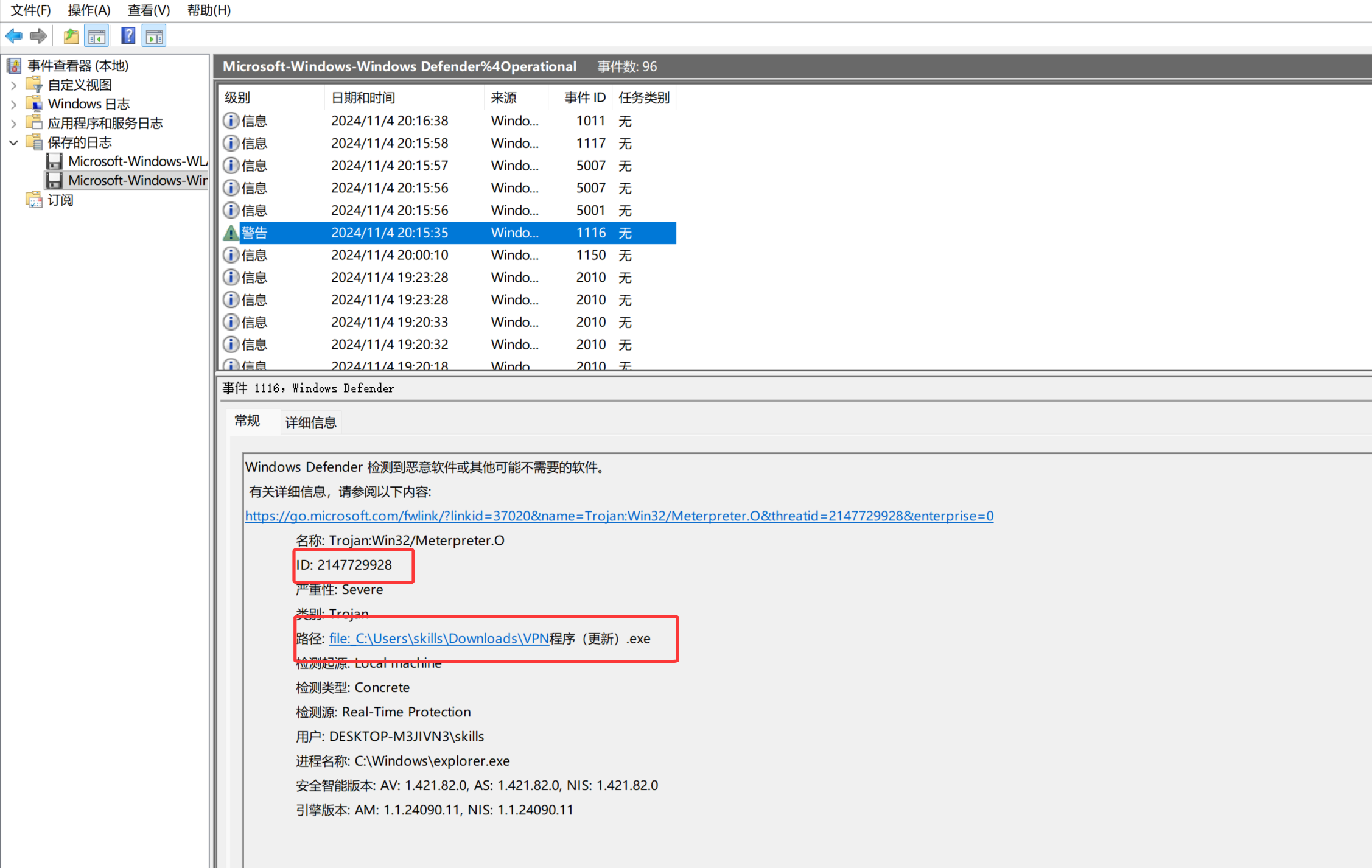Open the VPN程序 file path link

438,639
